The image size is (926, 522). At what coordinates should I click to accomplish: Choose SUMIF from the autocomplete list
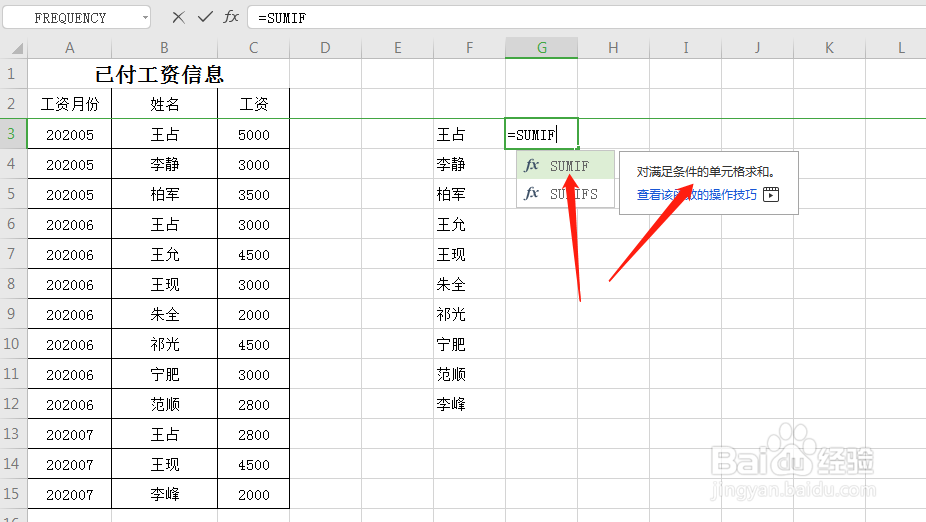(565, 166)
